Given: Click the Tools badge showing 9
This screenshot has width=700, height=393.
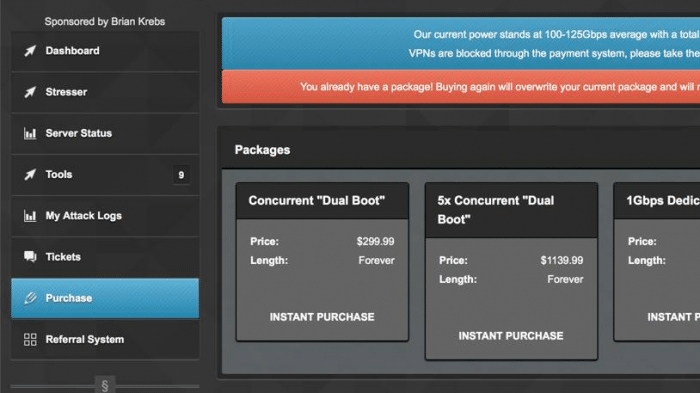Looking at the screenshot, I should pyautogui.click(x=181, y=175).
